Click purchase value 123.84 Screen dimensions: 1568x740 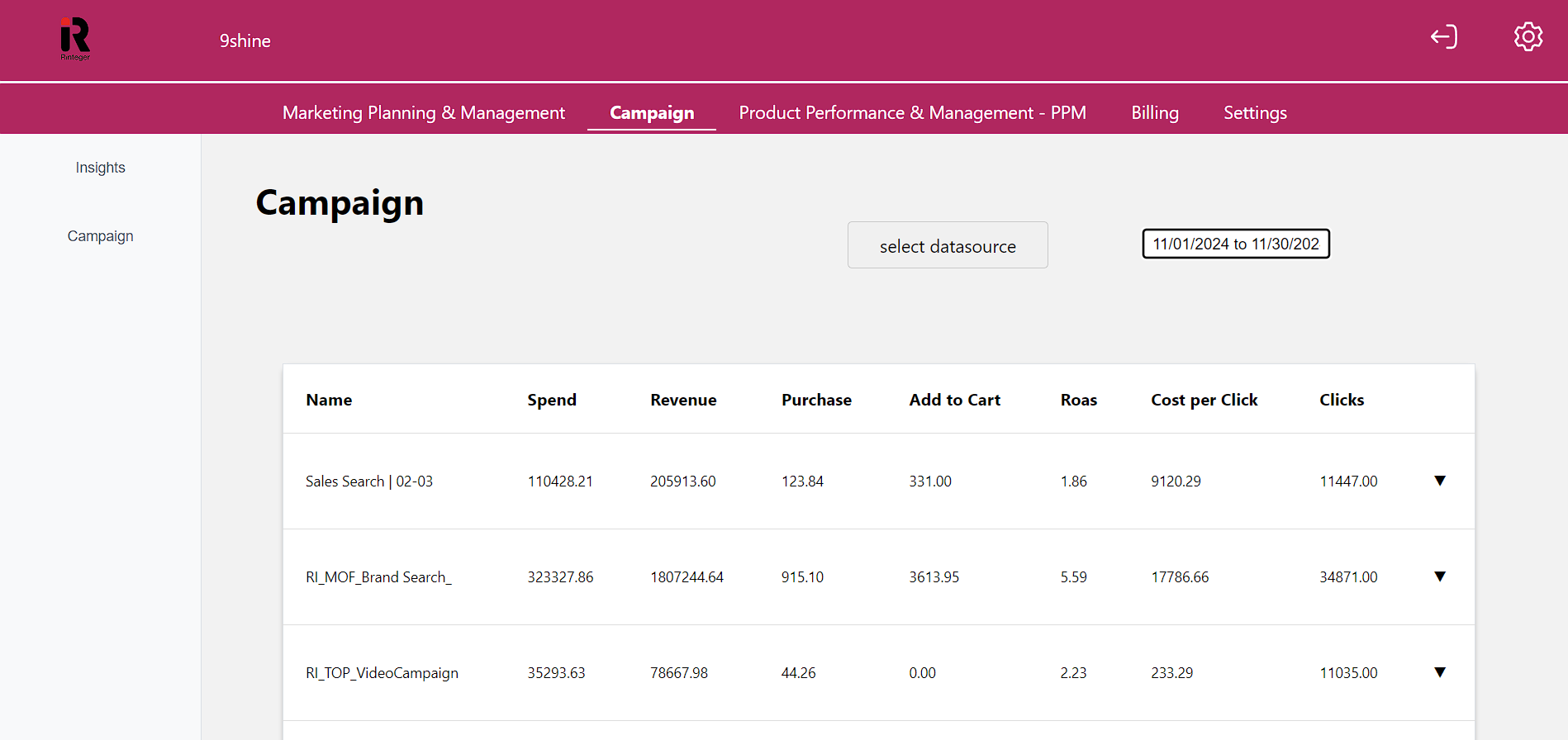(x=802, y=481)
